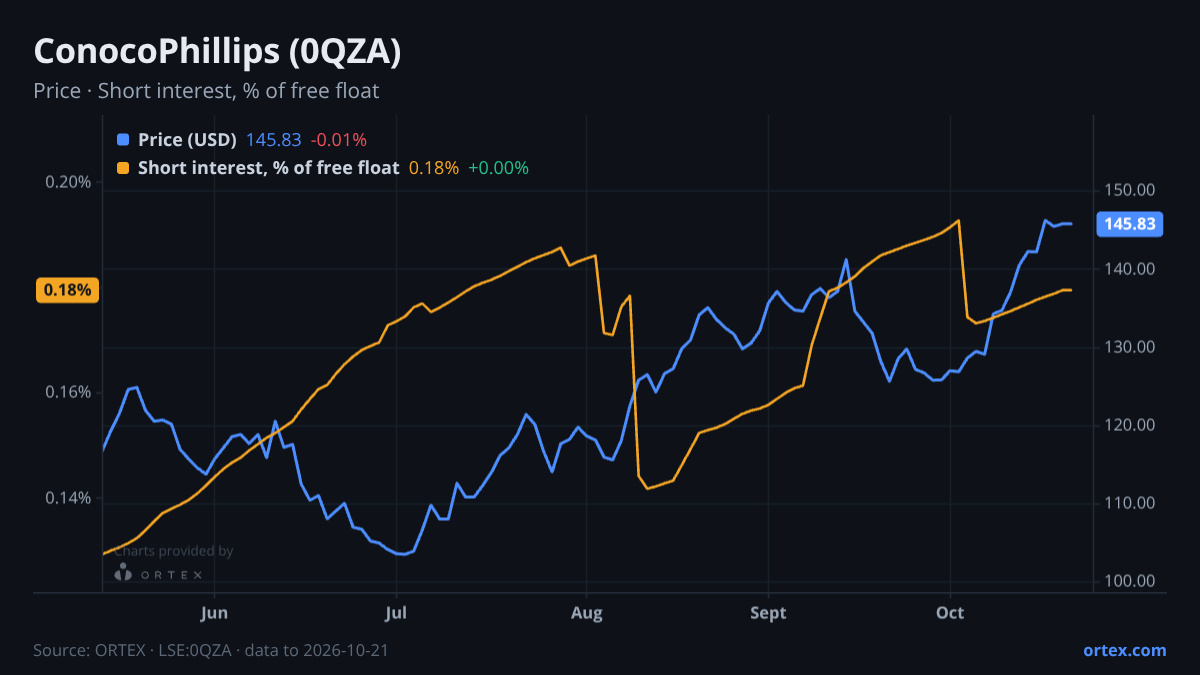Click the orange 0.18% legend value
The image size is (1200, 675).
click(x=434, y=168)
